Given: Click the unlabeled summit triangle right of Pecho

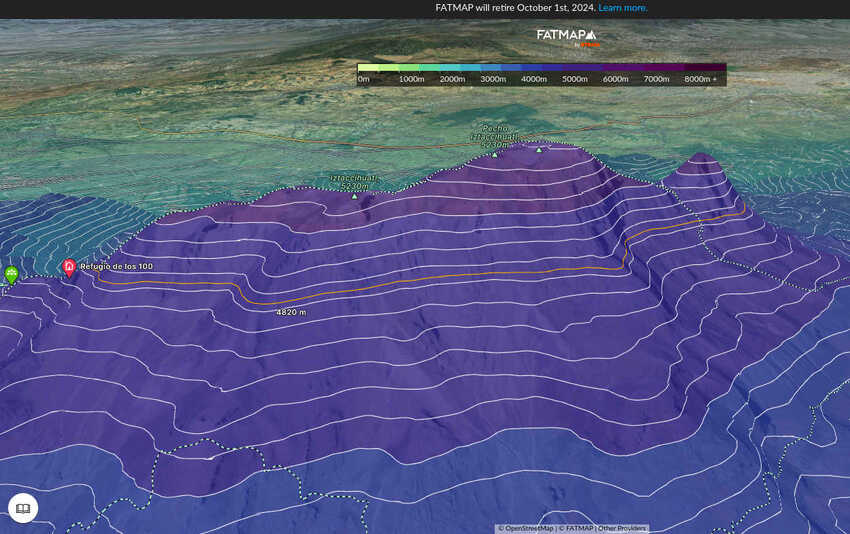Looking at the screenshot, I should [x=539, y=150].
